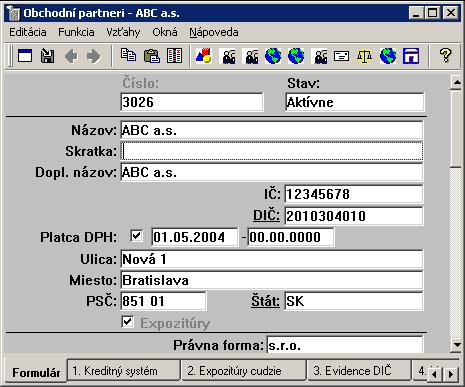Click the vertical scrollbar thumb
Screen dimensions: 465x387
pyautogui.click(x=457, y=128)
